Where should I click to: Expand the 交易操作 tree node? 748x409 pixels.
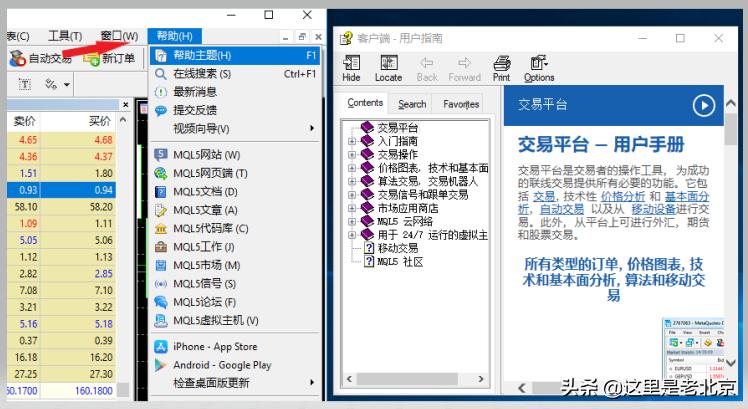point(352,155)
